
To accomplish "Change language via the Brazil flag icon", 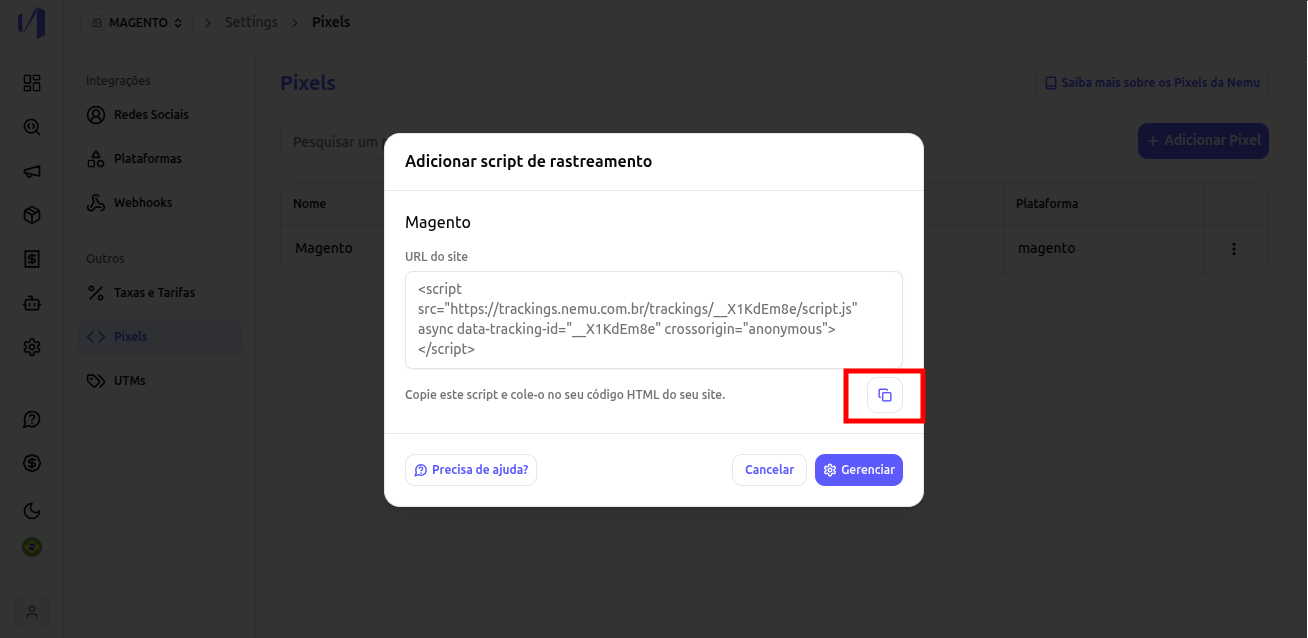I will (32, 547).
